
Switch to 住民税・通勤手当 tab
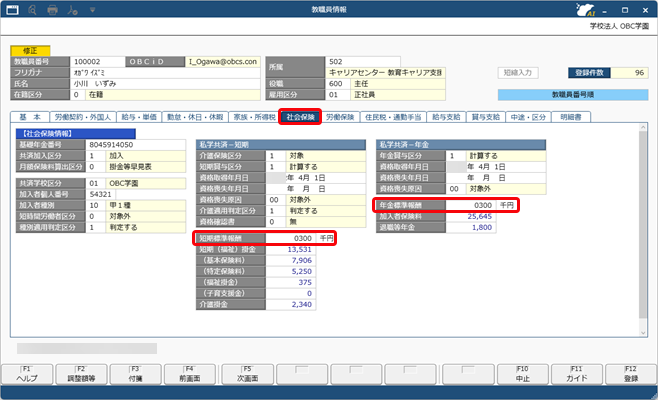click(393, 117)
